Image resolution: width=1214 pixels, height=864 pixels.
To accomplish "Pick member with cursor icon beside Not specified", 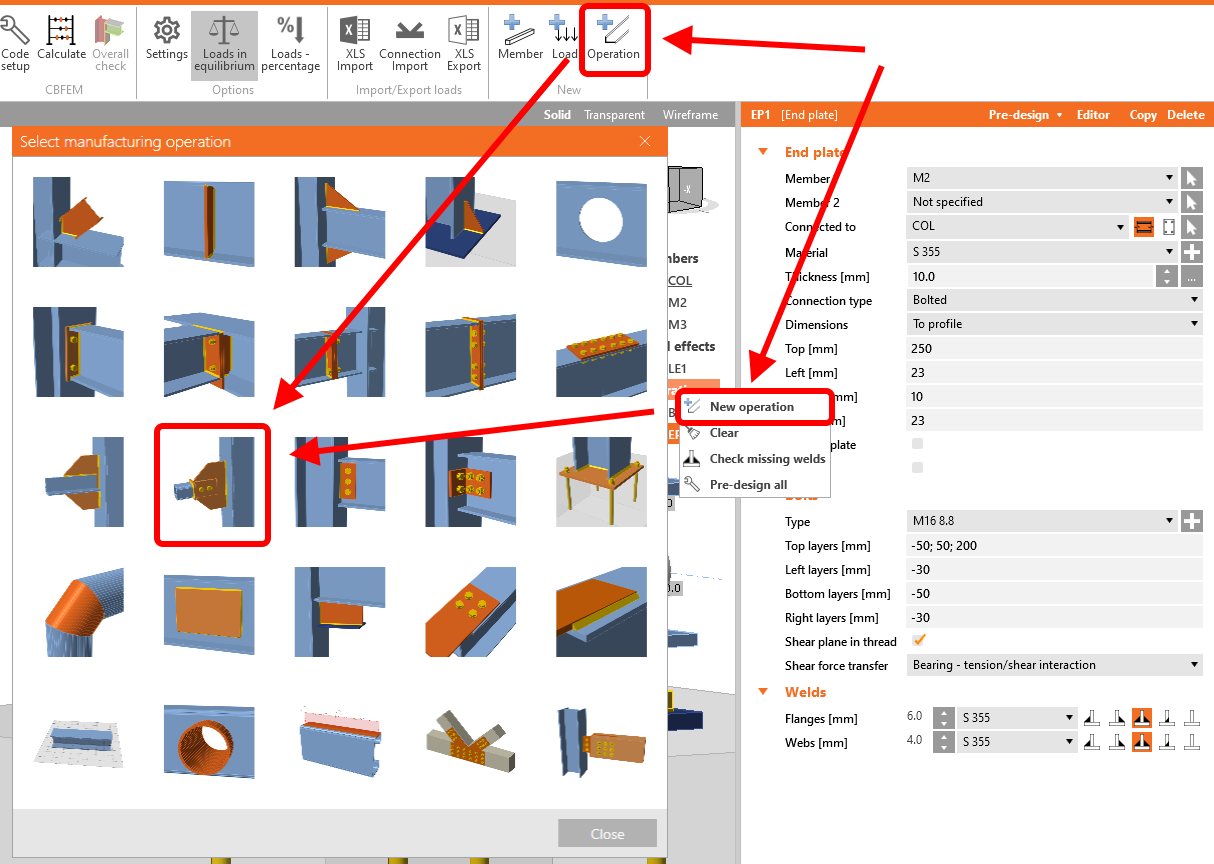I will [x=1191, y=202].
